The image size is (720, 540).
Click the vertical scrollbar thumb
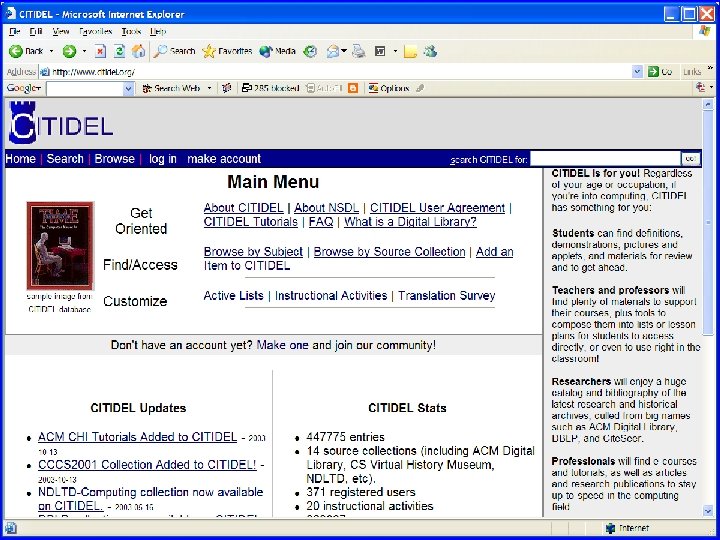[x=708, y=223]
